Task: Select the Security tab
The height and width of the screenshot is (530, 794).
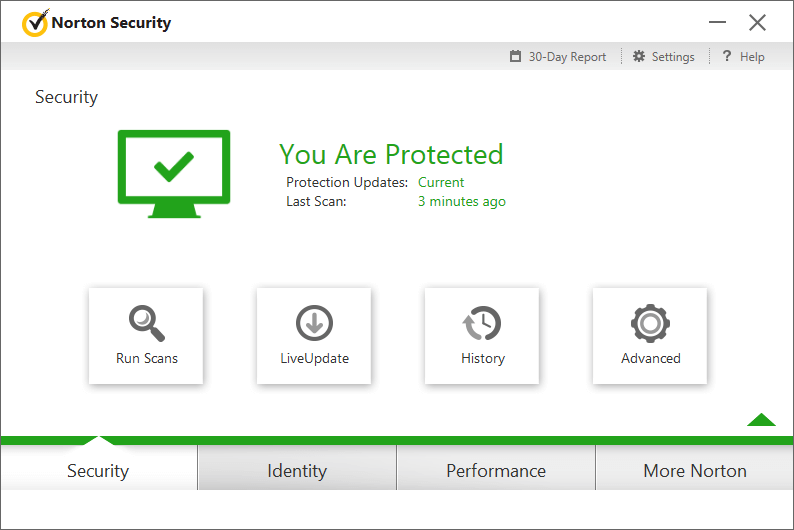Action: [98, 471]
